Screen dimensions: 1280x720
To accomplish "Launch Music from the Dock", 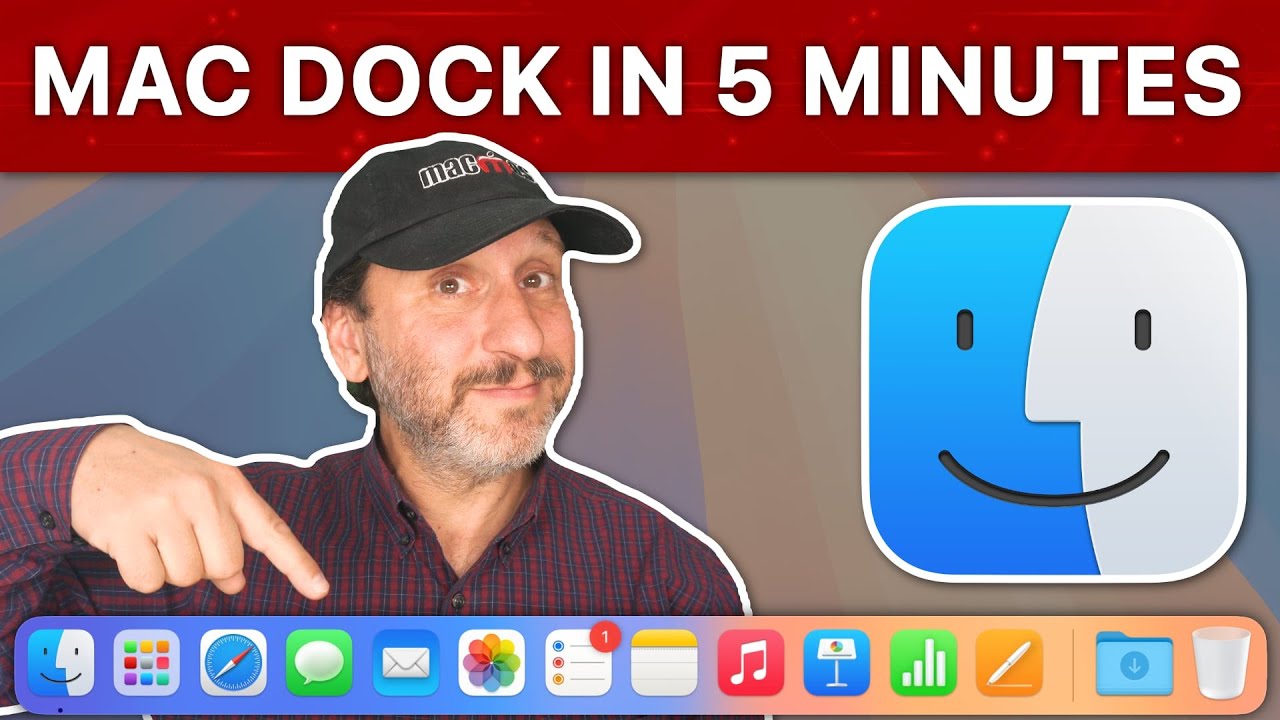I will 750,663.
